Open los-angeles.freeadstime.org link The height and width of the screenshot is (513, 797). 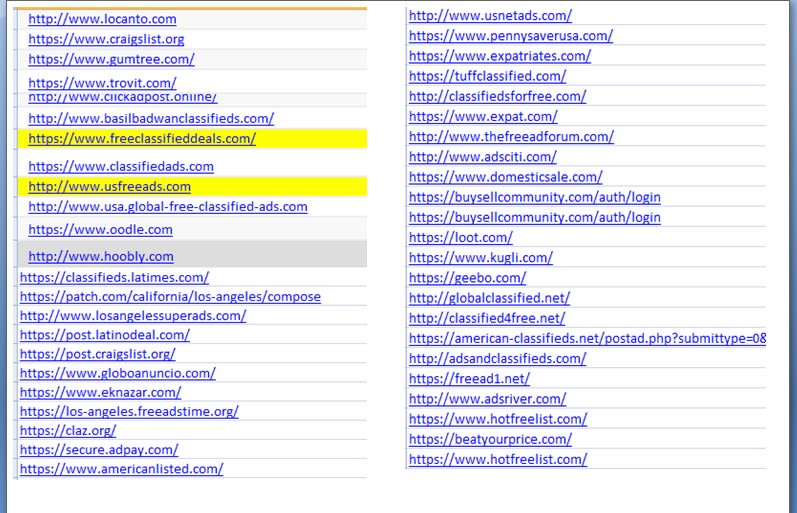click(129, 412)
